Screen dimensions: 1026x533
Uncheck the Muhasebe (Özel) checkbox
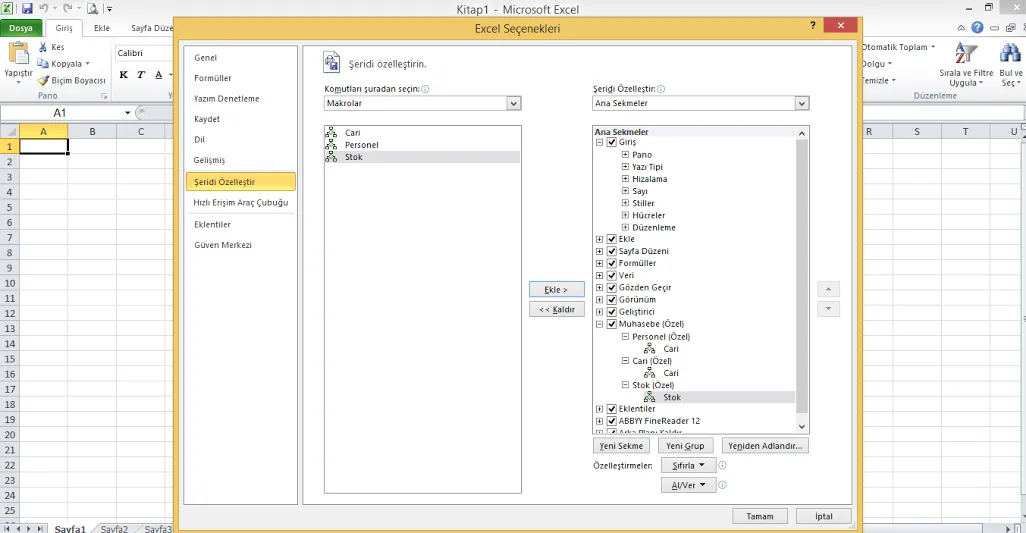coord(612,324)
